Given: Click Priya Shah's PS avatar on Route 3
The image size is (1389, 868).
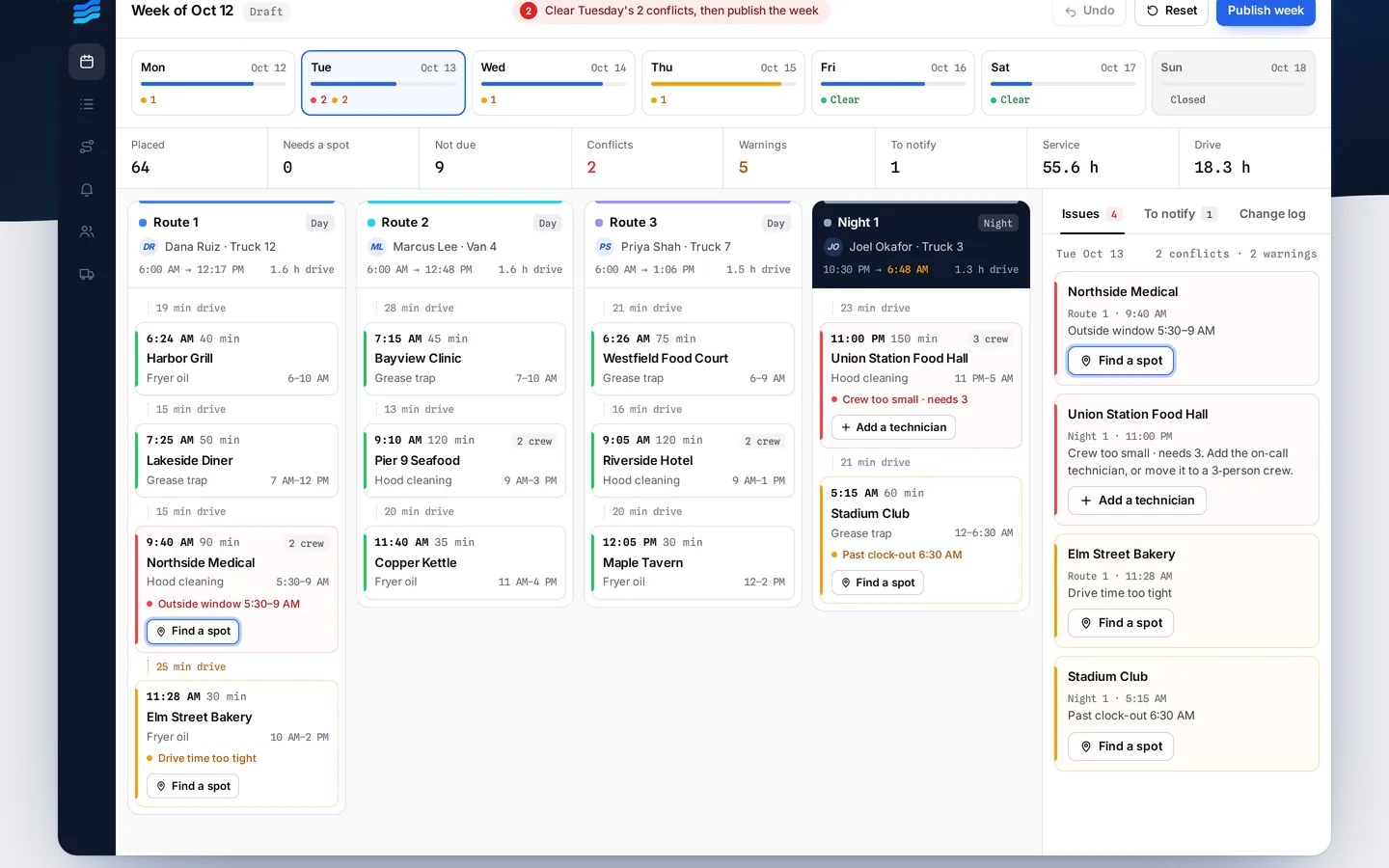Looking at the screenshot, I should 605,247.
